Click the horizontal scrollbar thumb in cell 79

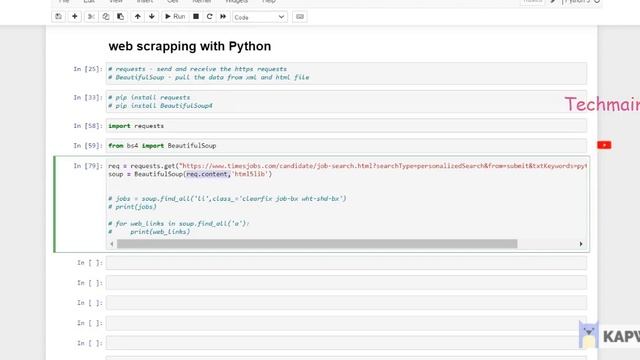[x=317, y=244]
